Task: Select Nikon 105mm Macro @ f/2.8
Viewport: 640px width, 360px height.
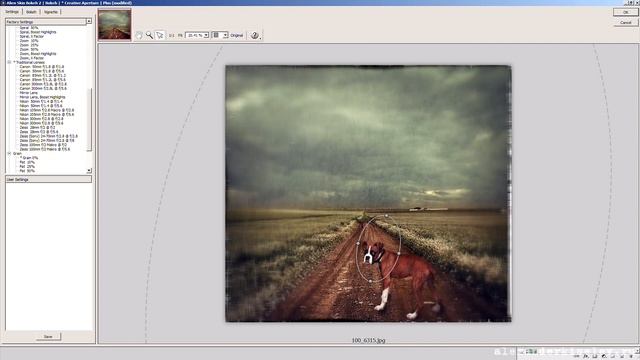Action: pos(47,110)
